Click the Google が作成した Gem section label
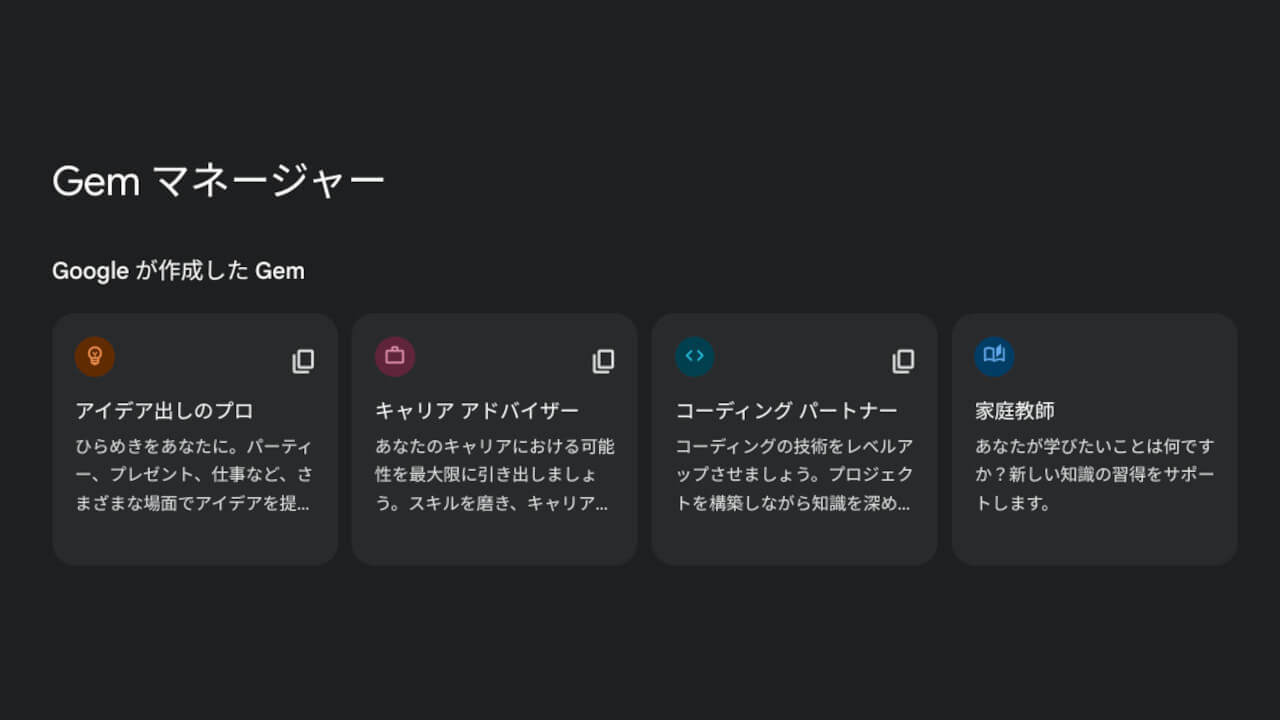This screenshot has height=720, width=1280. [178, 270]
